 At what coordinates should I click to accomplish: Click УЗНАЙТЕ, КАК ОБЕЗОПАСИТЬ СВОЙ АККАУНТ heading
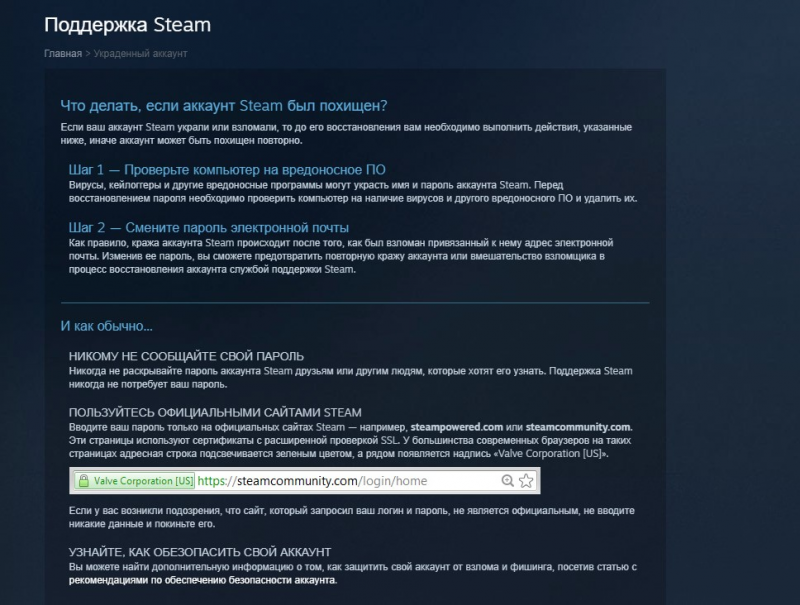pyautogui.click(x=199, y=552)
